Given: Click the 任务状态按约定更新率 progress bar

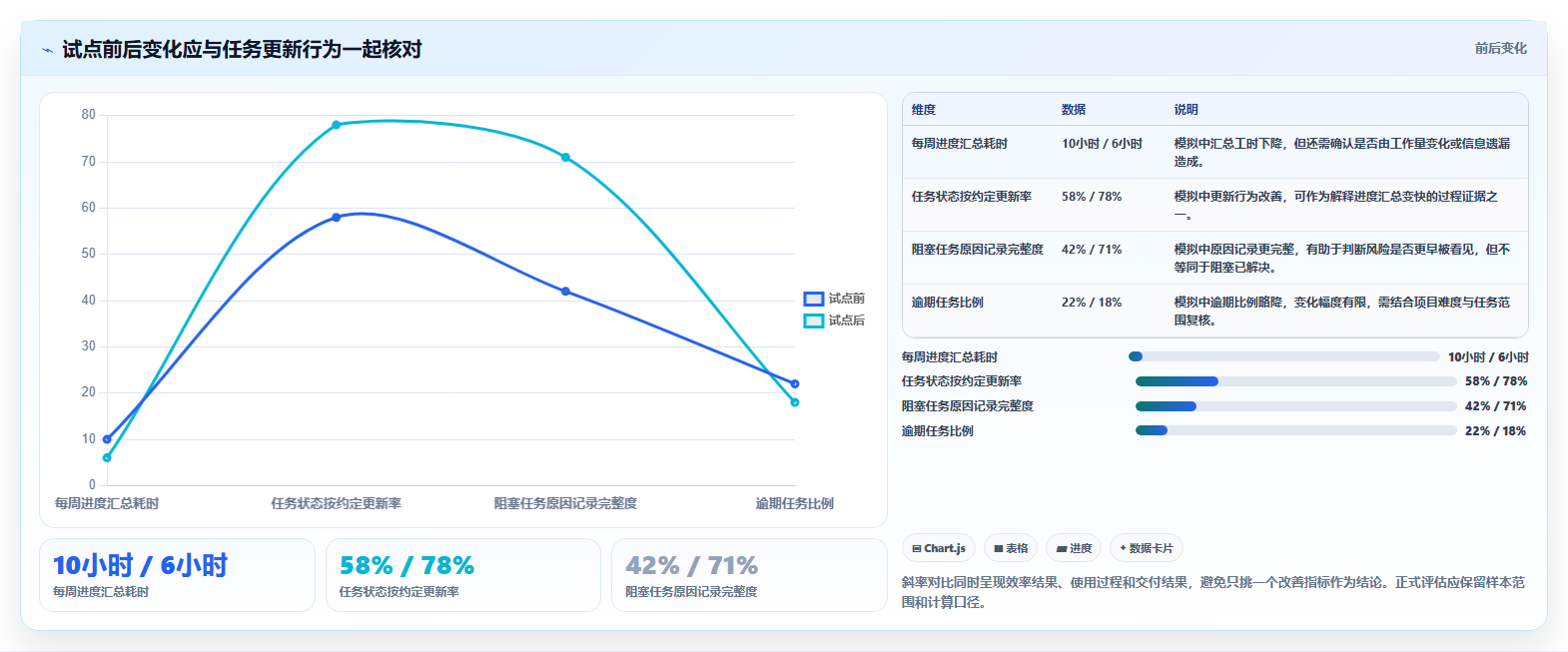Looking at the screenshot, I should coord(1296,381).
